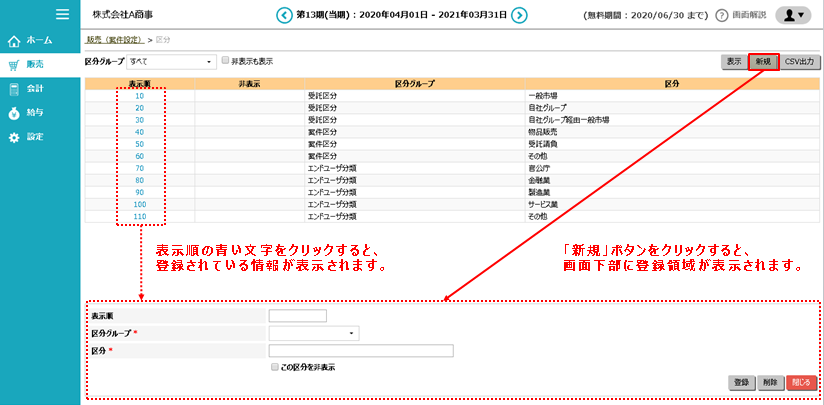Click the 金融業 cell
The image size is (824, 405).
click(672, 180)
